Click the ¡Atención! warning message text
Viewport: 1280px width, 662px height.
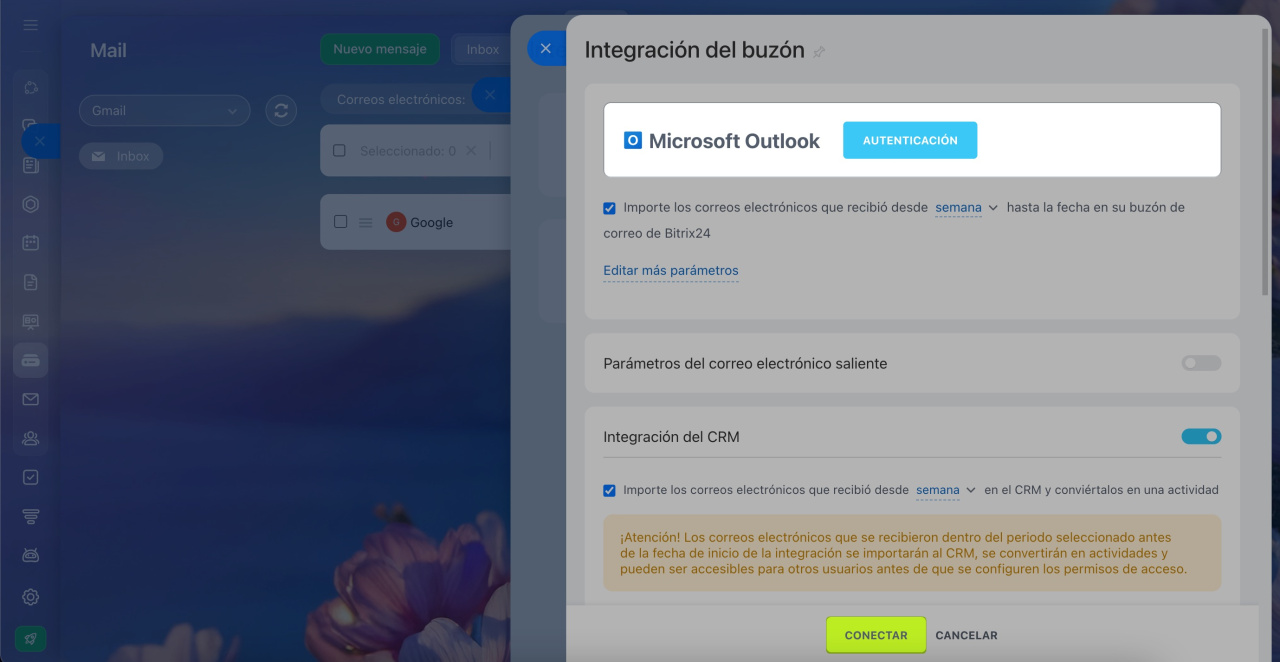tap(903, 553)
